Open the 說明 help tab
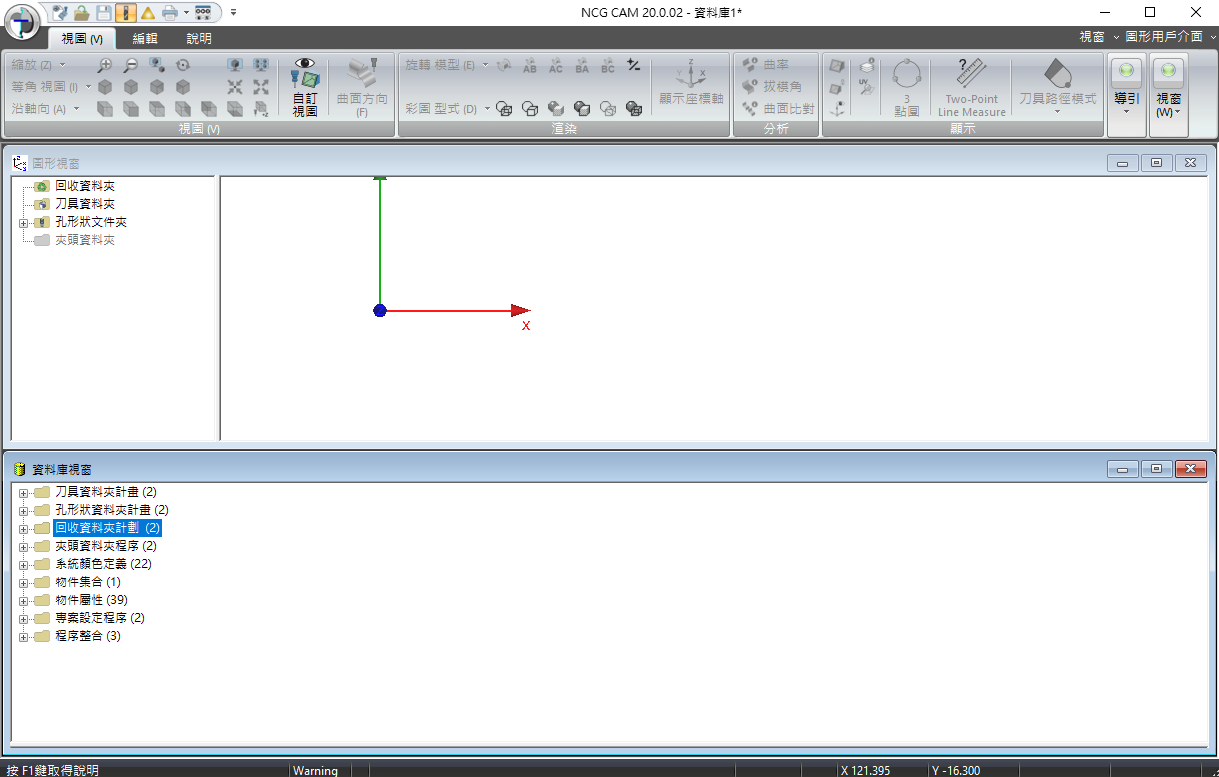The height and width of the screenshot is (777, 1219). click(x=199, y=39)
